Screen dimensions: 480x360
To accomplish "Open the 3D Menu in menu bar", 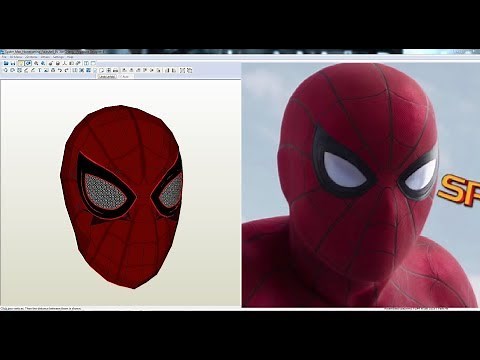I will pyautogui.click(x=16, y=57).
